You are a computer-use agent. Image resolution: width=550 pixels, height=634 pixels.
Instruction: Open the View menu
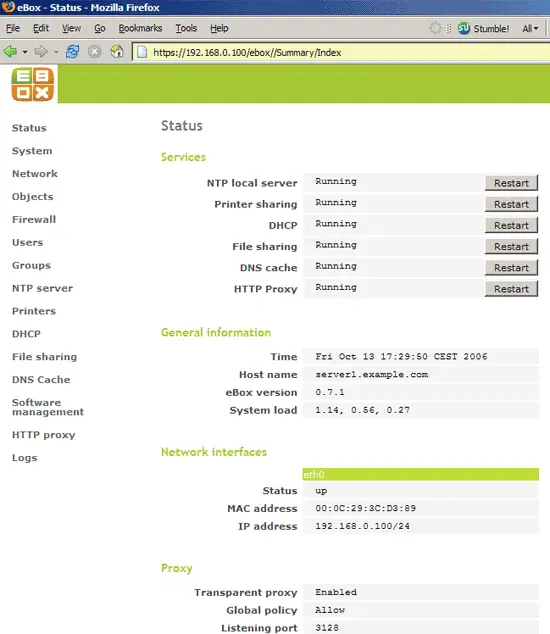point(71,28)
